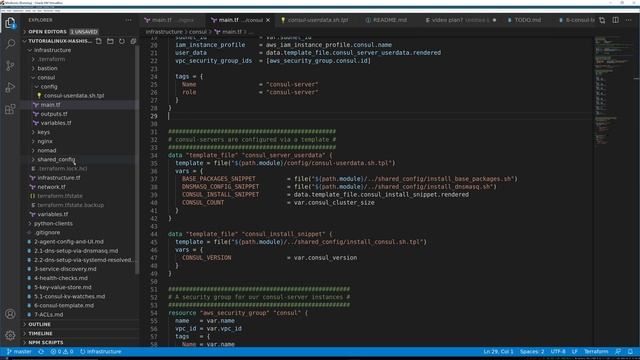Open the Accounts menu icon
640x360 pixels.
tap(10, 313)
